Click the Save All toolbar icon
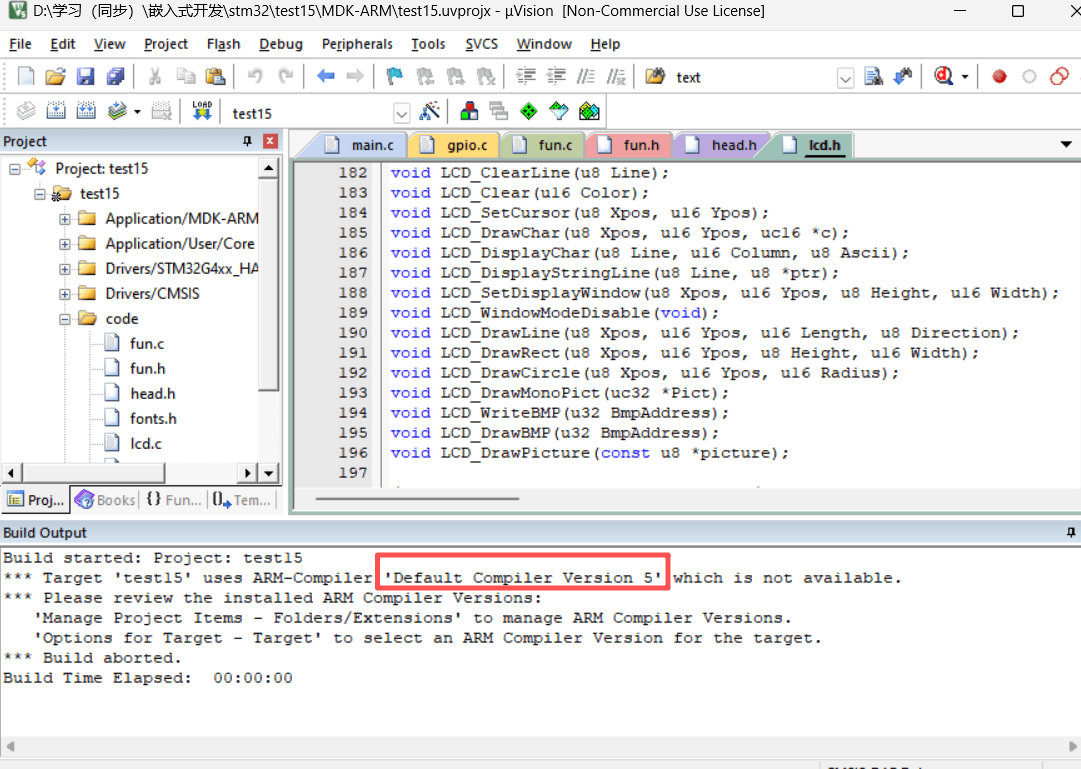This screenshot has width=1081, height=769. click(115, 76)
